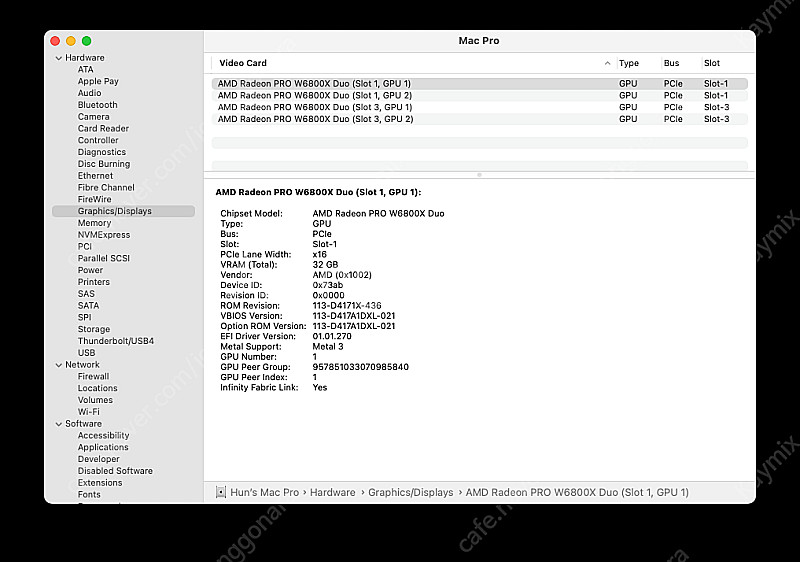Open Accessibility under Software
This screenshot has height=562, width=800.
[104, 436]
